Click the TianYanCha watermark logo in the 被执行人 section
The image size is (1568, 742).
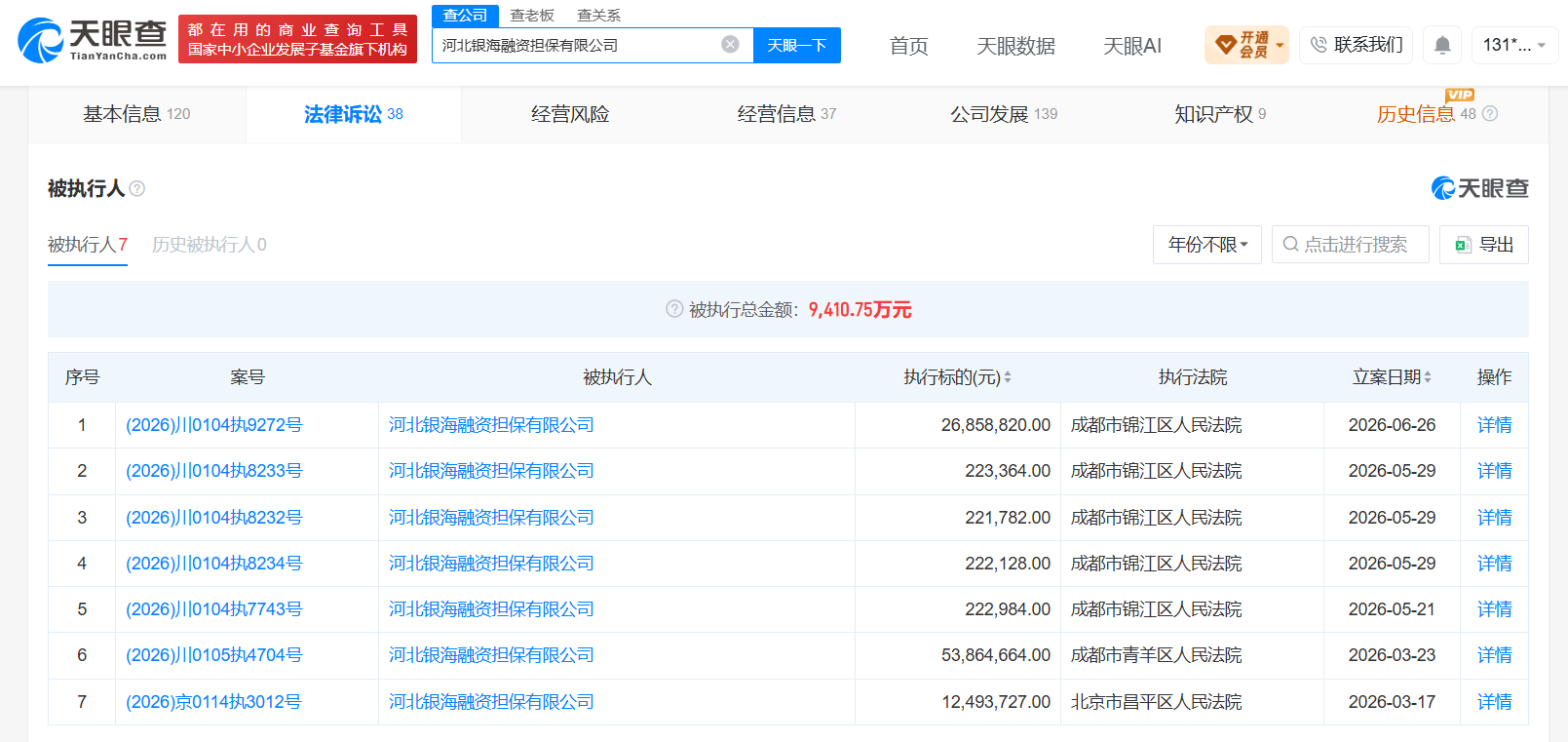[x=1479, y=188]
